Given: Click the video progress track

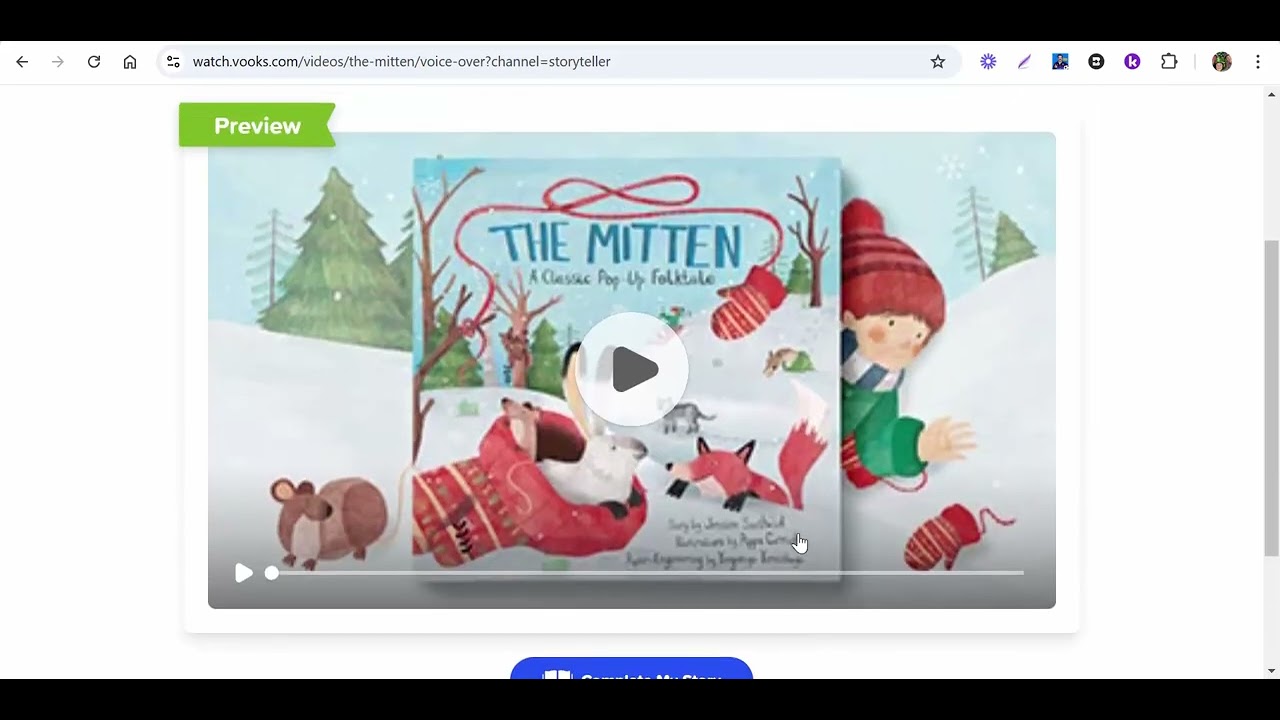Looking at the screenshot, I should (647, 573).
